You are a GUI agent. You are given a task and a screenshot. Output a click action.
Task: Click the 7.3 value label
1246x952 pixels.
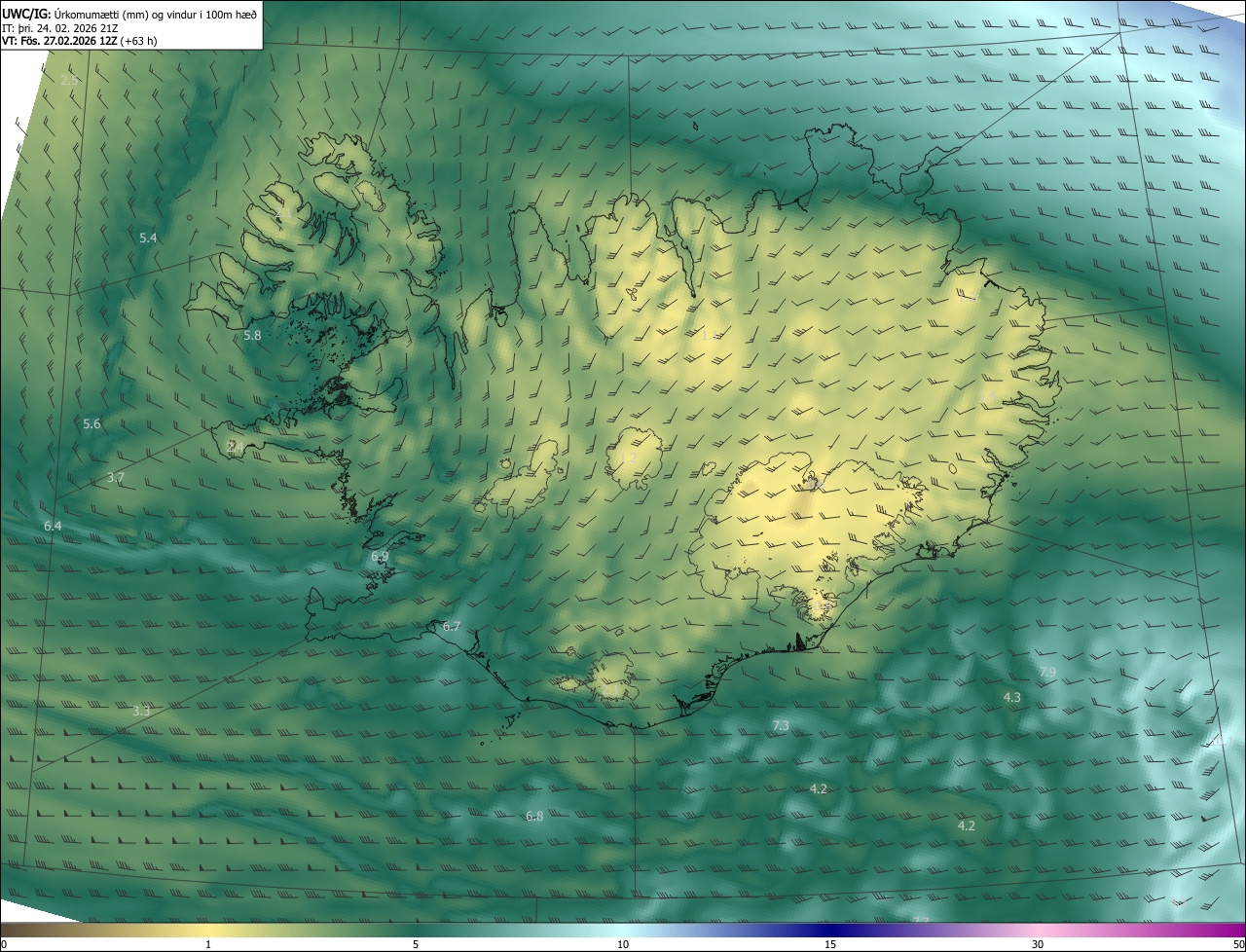click(780, 725)
